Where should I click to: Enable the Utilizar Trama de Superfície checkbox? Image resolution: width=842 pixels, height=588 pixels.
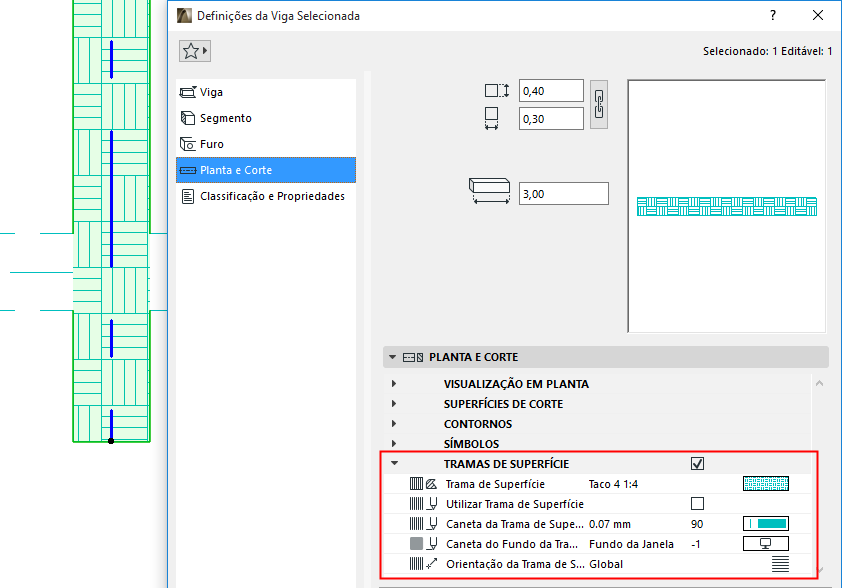[x=697, y=503]
